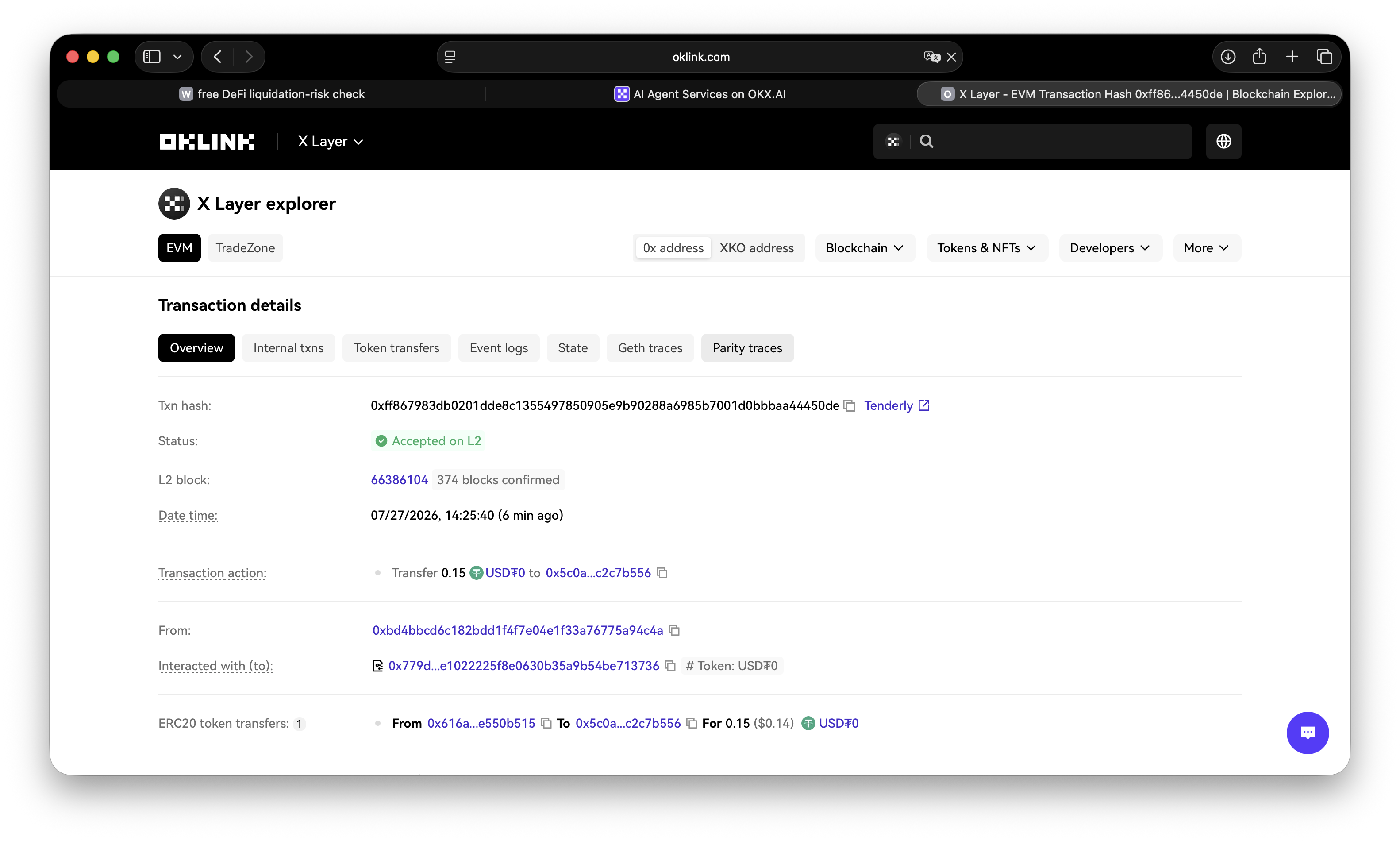This screenshot has height=841, width=1400.
Task: Click the contract icon beside Interacted with address
Action: point(378,666)
